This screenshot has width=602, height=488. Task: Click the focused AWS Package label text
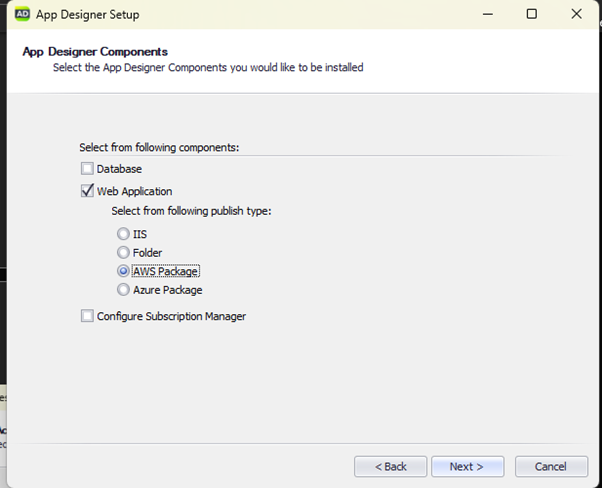[165, 271]
